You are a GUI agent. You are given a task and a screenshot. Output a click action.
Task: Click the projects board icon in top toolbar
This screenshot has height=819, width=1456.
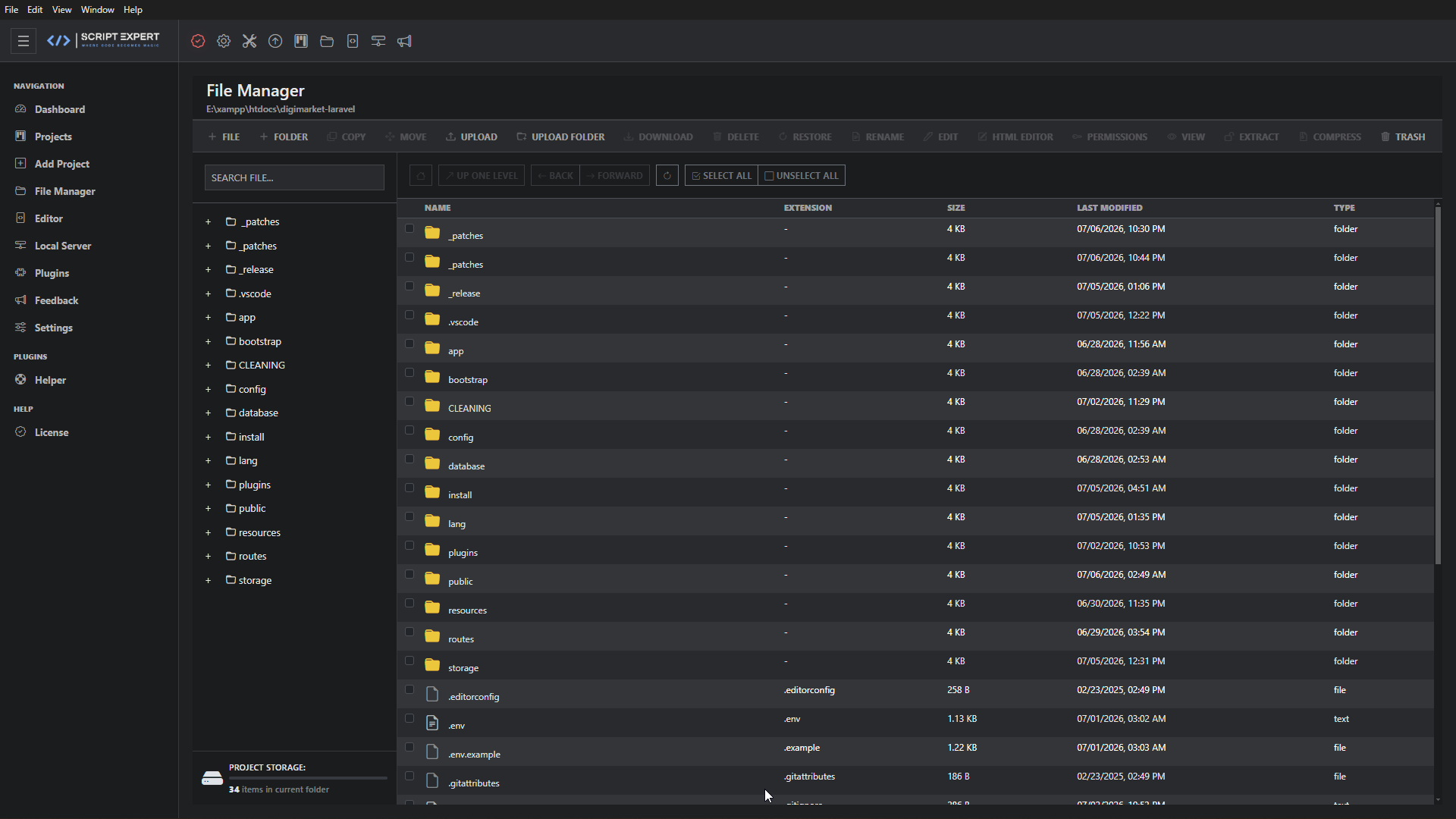click(301, 41)
